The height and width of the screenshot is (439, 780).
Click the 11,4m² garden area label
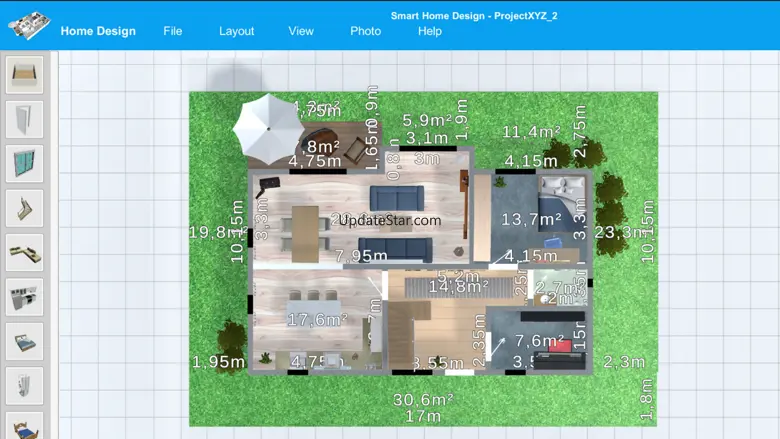531,132
